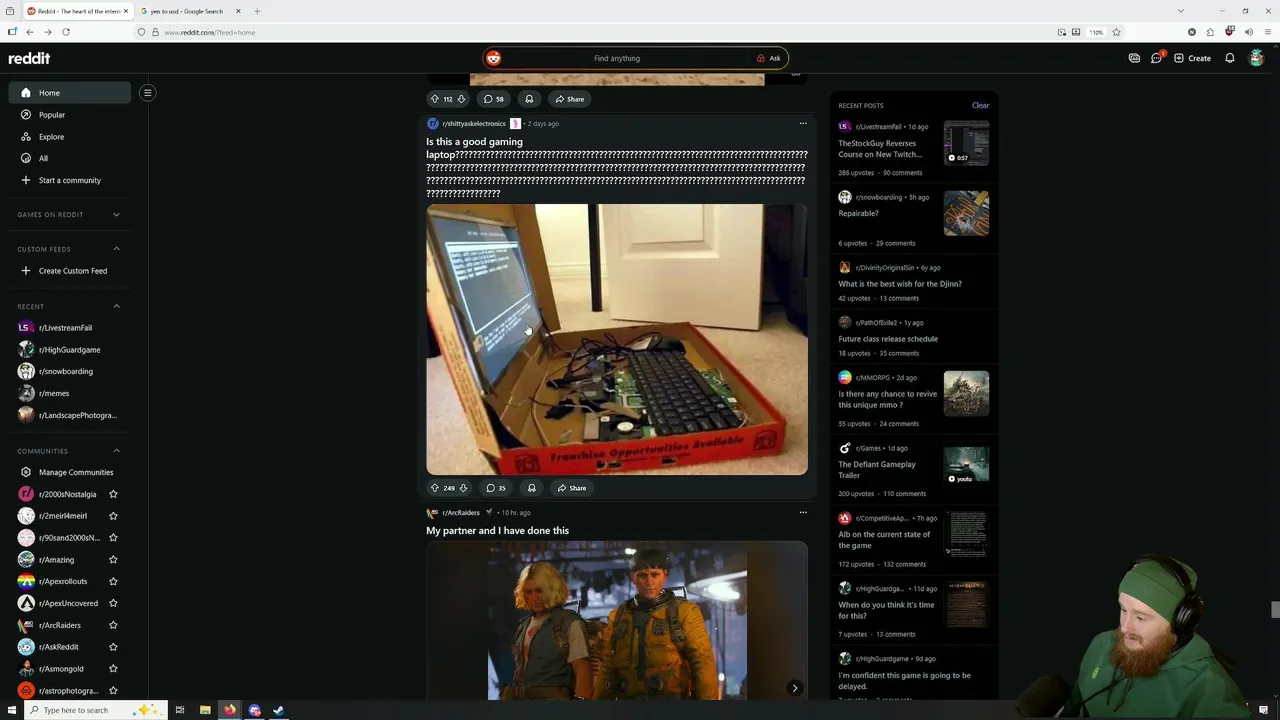Favorite r/Asmongold with its star
Viewport: 1280px width, 720px height.
[x=113, y=669]
